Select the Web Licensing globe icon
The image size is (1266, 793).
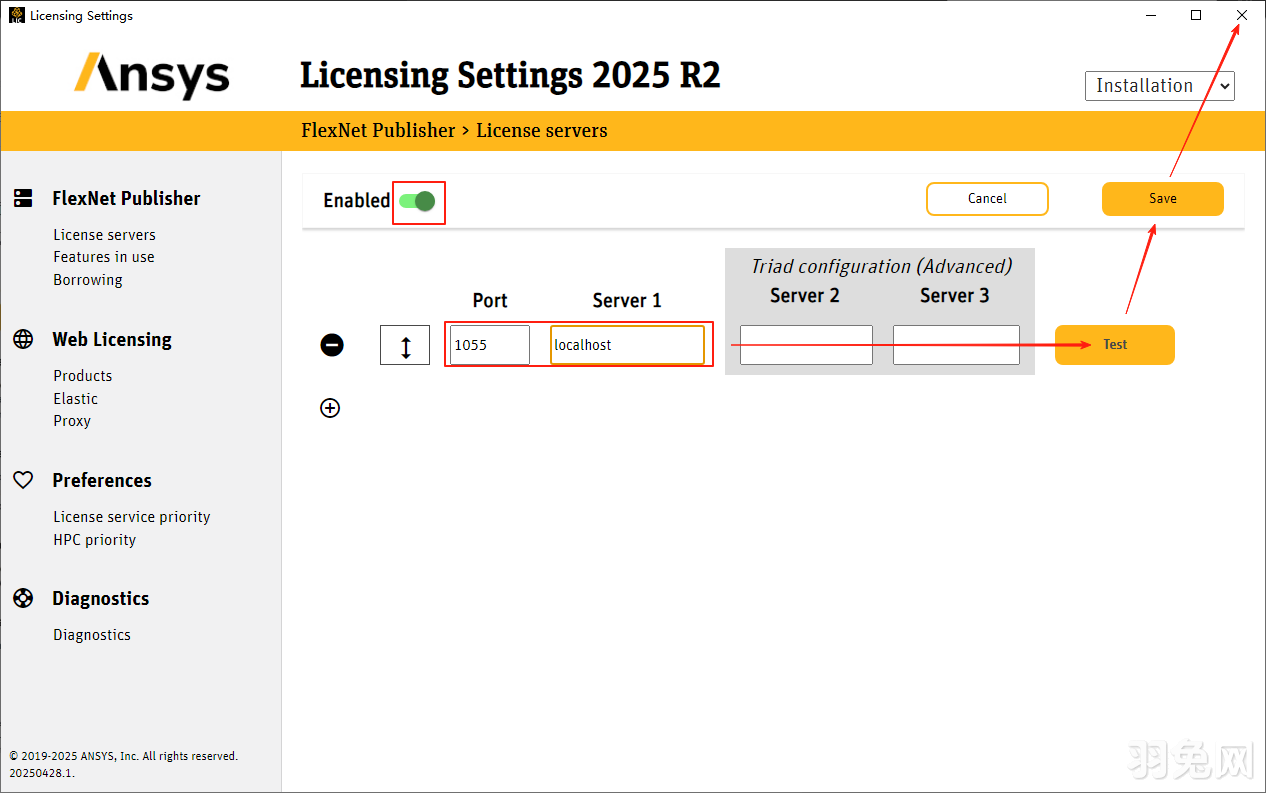tap(23, 339)
